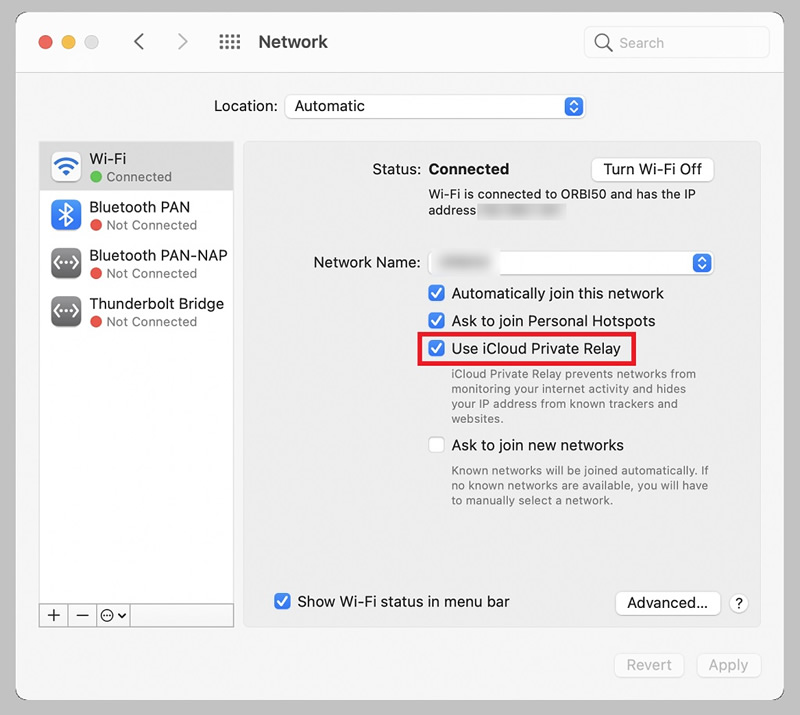Remove the selected network service
Screen dimensions: 800x715
[82, 615]
